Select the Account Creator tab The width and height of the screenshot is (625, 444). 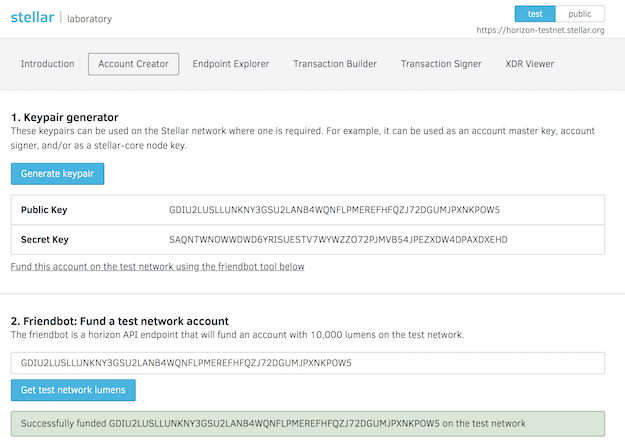(134, 64)
